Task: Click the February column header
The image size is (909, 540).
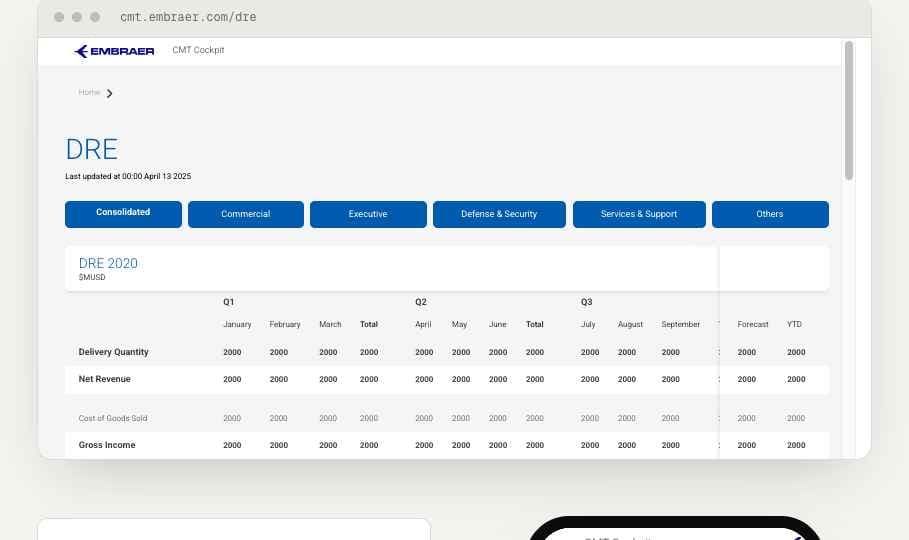Action: tap(285, 324)
